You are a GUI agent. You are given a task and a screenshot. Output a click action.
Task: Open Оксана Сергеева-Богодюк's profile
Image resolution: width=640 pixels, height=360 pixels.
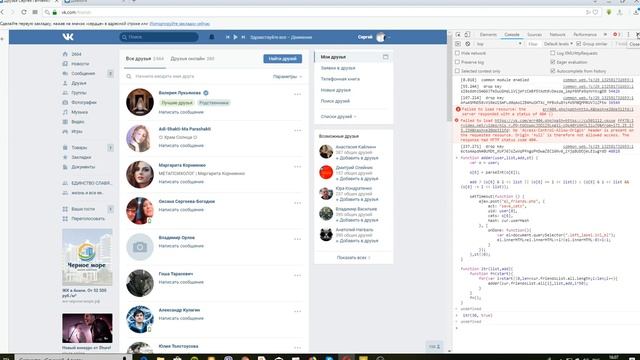click(187, 202)
